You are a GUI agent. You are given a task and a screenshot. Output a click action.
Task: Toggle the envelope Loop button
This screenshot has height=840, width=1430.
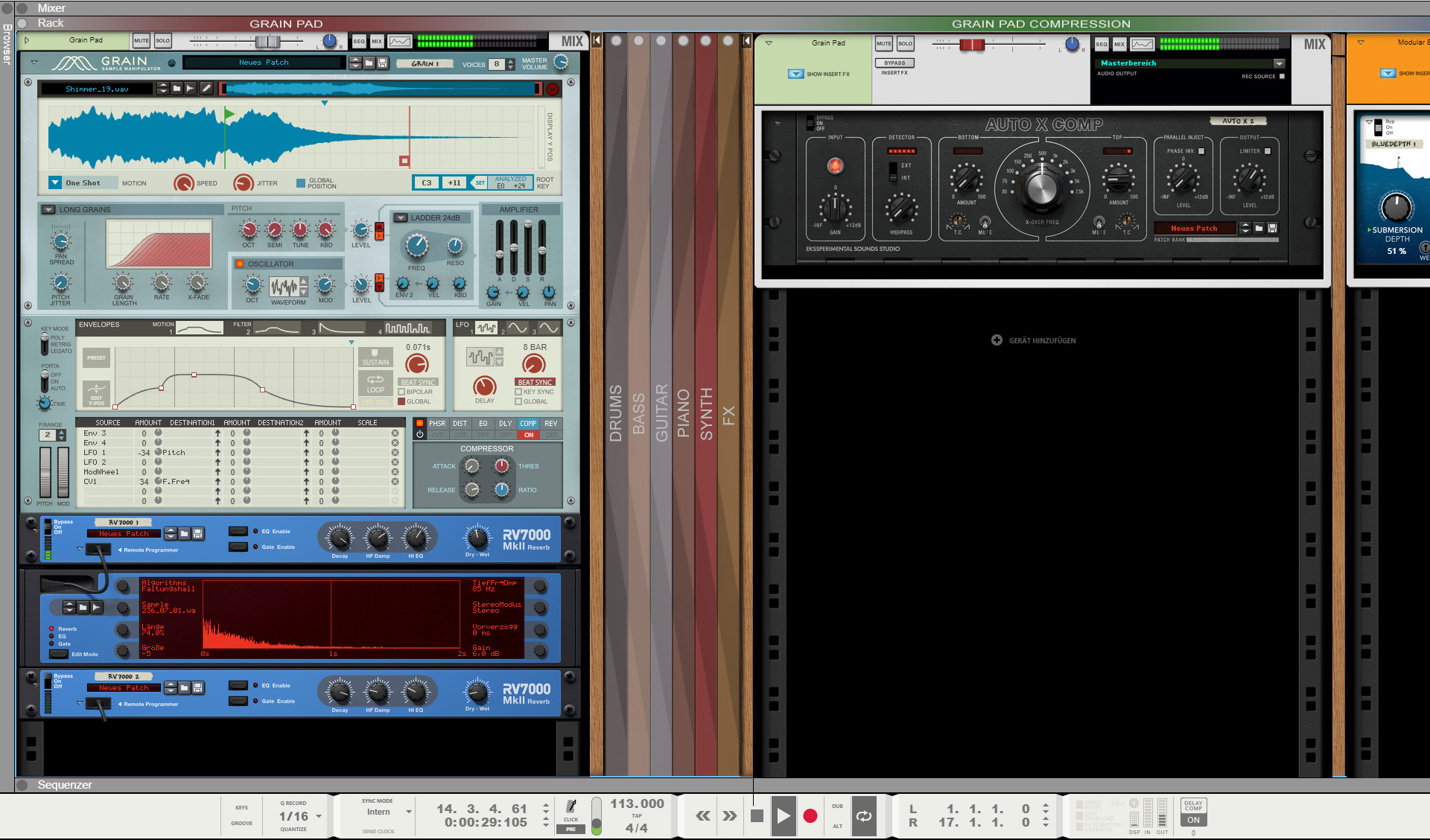coord(375,384)
